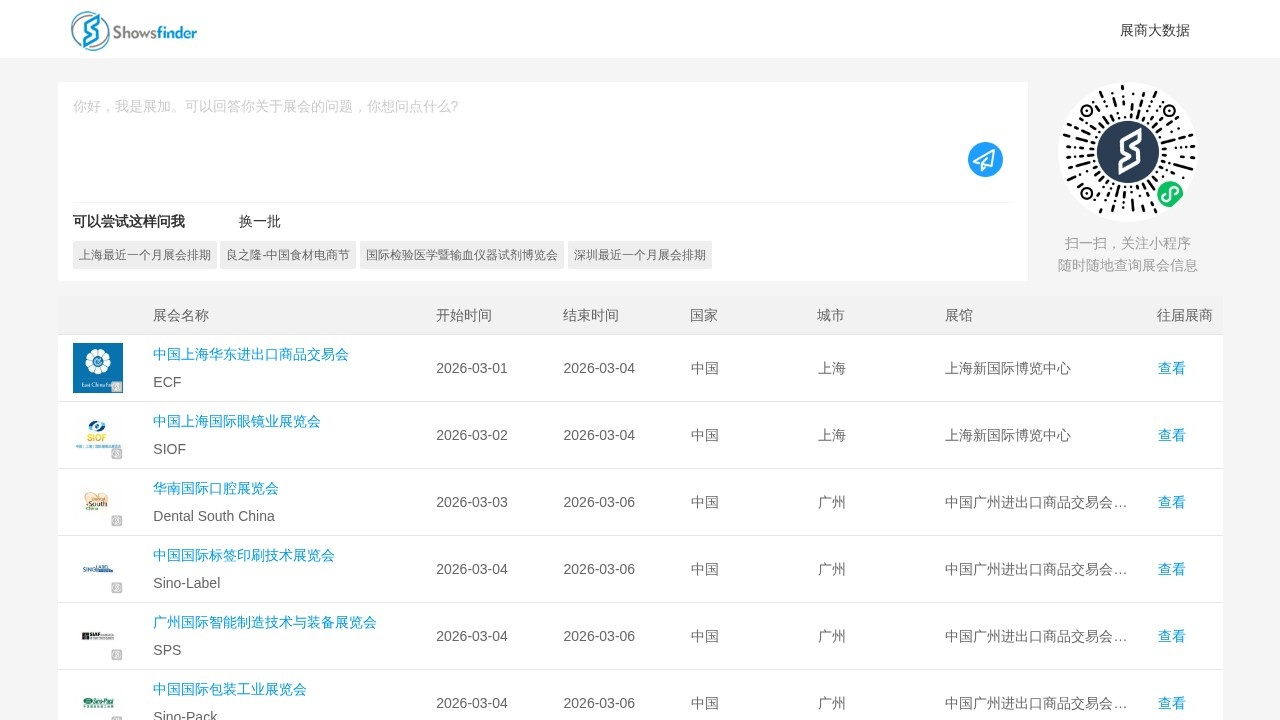Open 中国上海华东进出口商品交易会 link

pos(251,354)
